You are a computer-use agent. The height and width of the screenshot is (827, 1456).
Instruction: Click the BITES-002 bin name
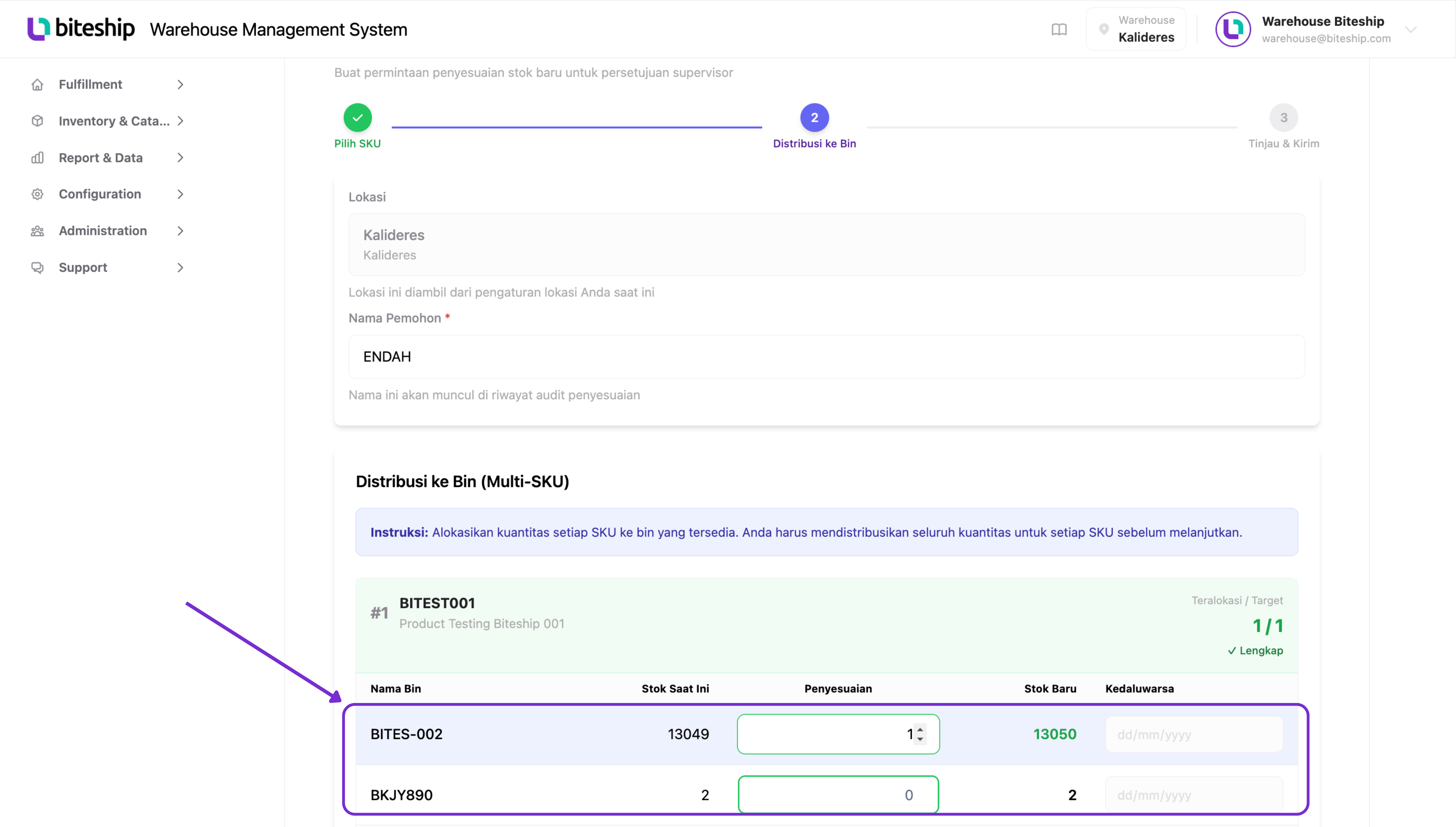(407, 734)
